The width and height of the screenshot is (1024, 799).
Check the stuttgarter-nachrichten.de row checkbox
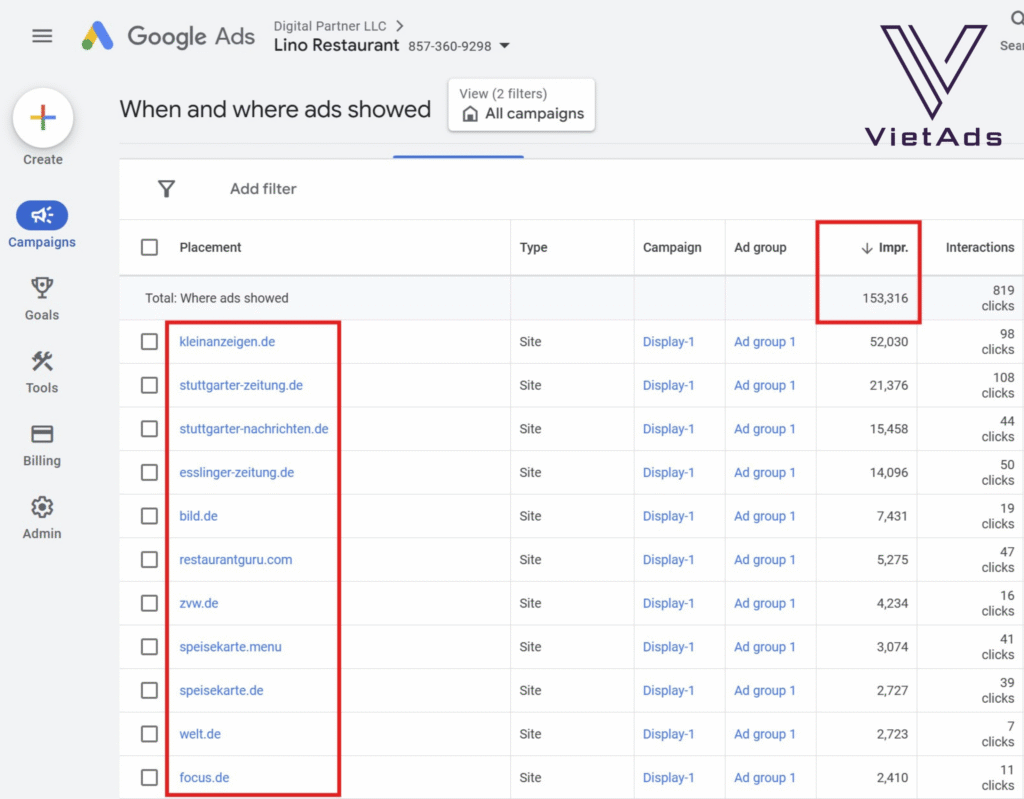[x=150, y=429]
